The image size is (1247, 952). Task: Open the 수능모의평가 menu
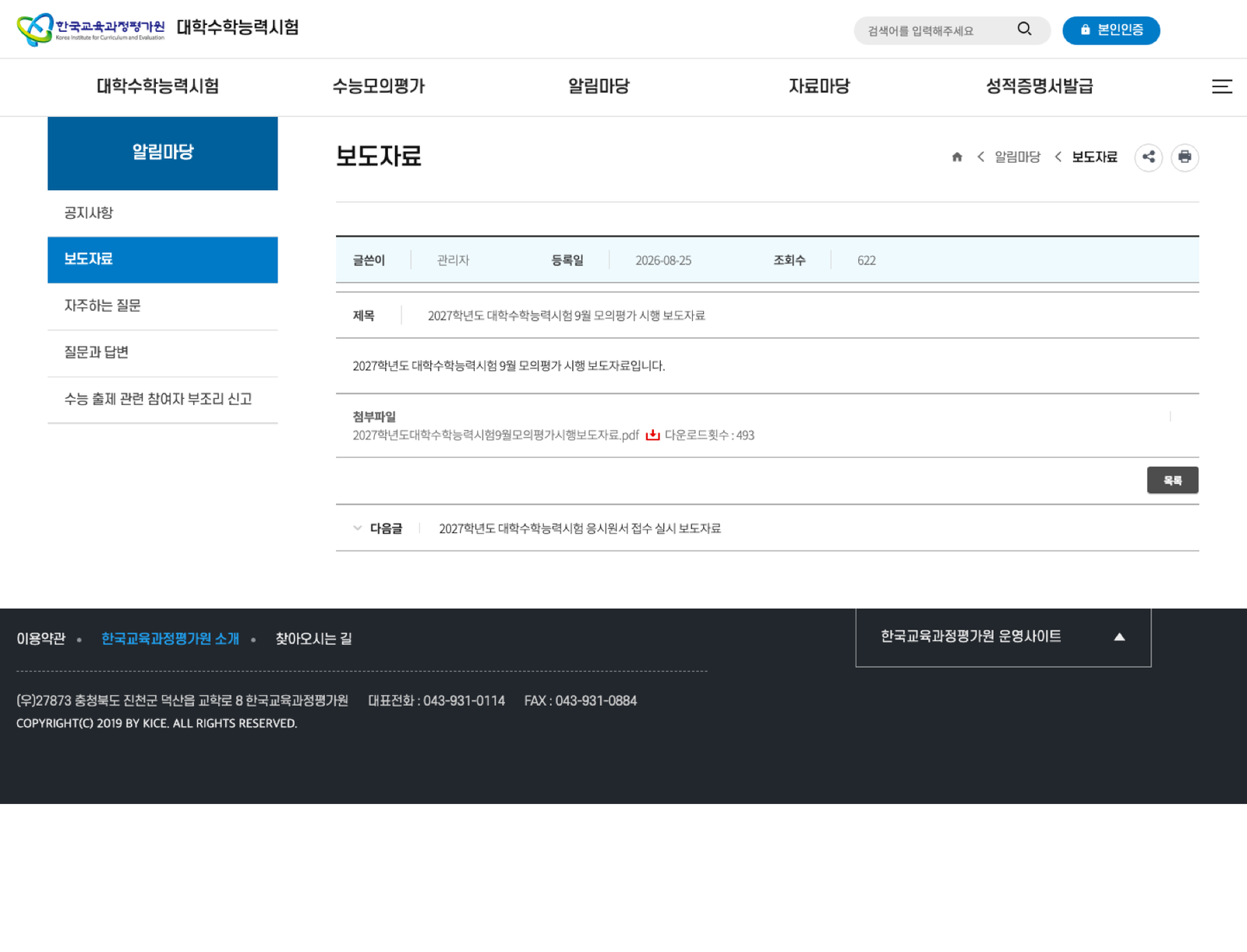[379, 86]
